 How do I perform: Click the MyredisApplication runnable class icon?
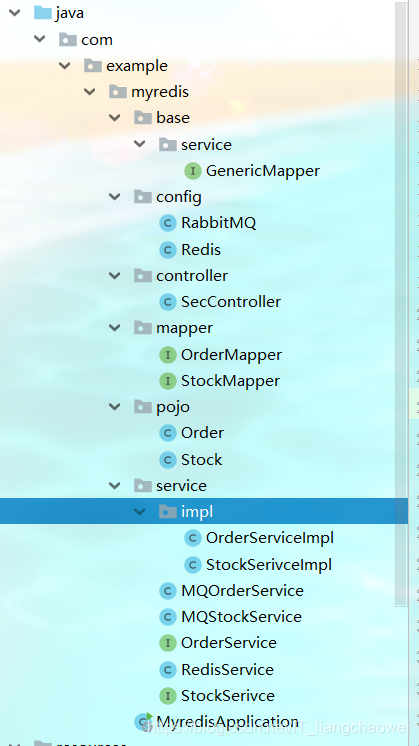tap(144, 722)
